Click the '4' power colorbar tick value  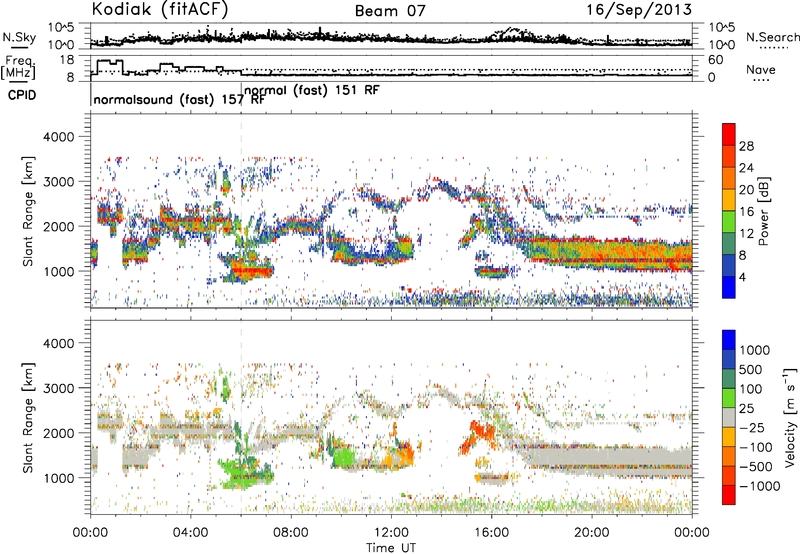742,277
